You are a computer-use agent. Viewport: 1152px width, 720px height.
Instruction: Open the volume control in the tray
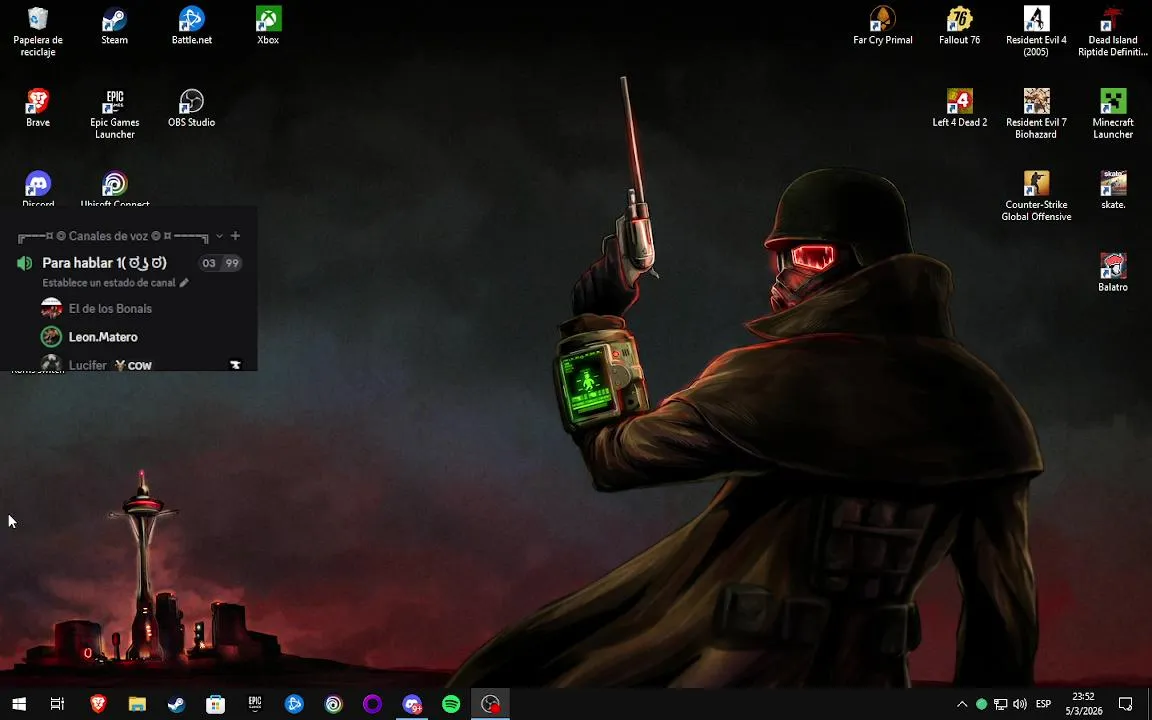coord(1020,704)
